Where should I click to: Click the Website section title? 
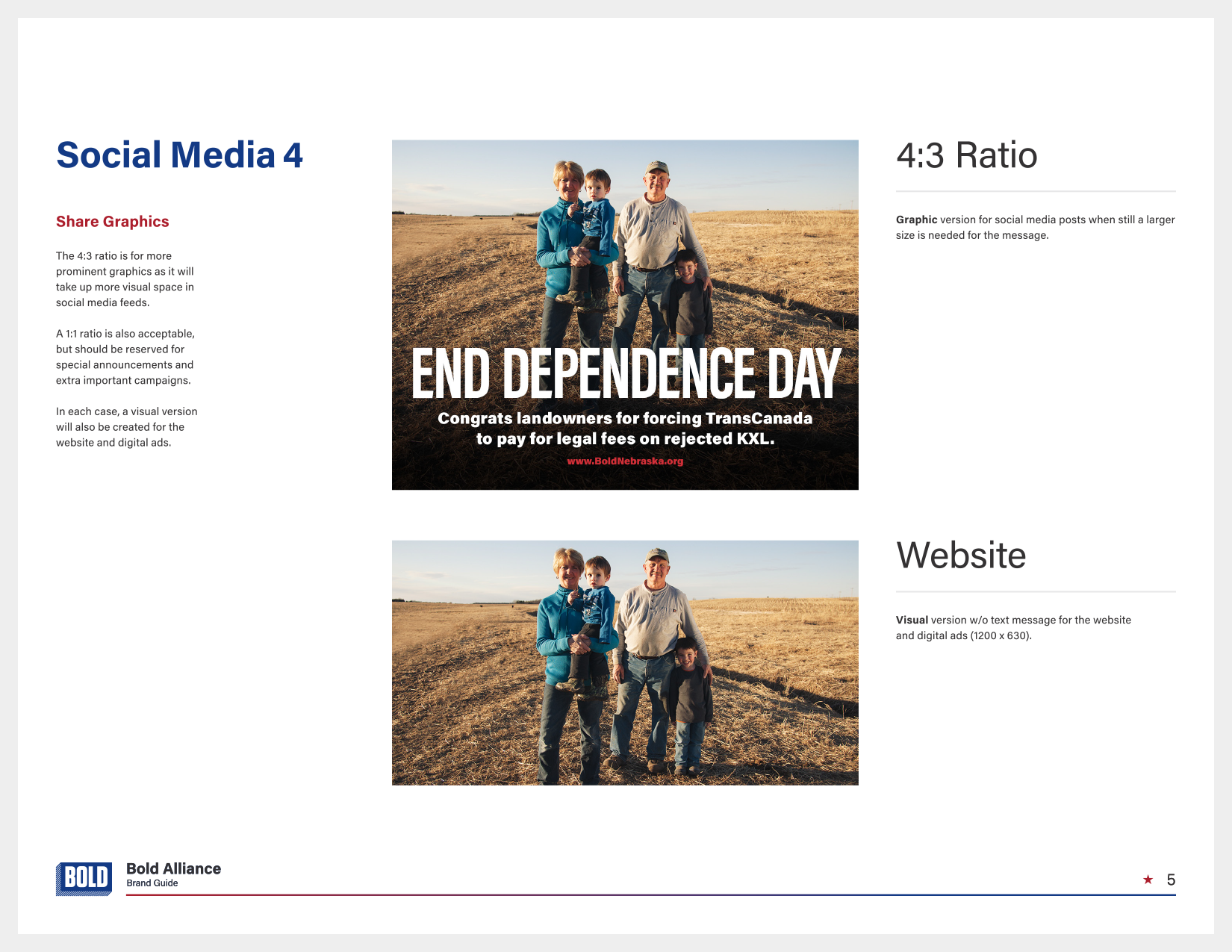click(961, 556)
